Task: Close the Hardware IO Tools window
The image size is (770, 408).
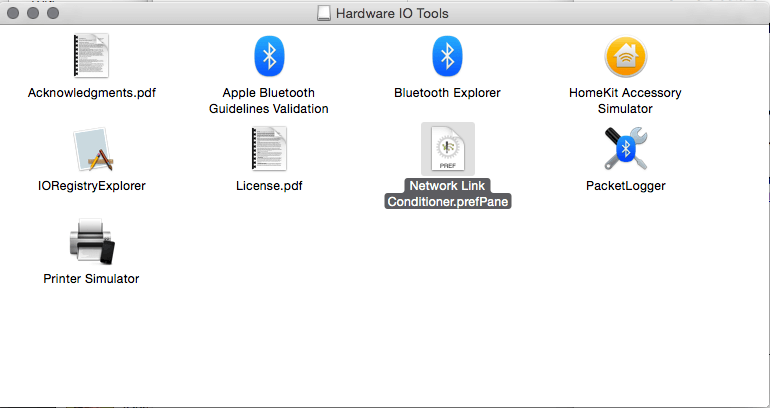Action: tap(13, 13)
